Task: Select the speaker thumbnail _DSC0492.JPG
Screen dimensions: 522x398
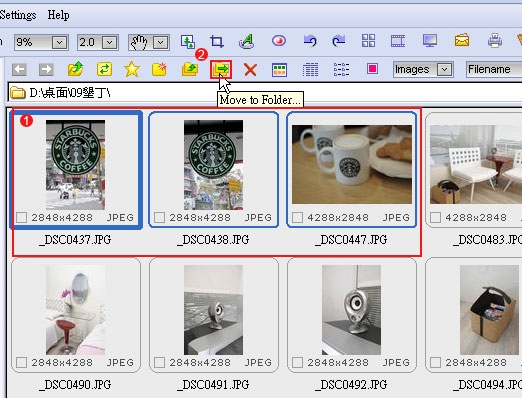Action: pyautogui.click(x=351, y=310)
